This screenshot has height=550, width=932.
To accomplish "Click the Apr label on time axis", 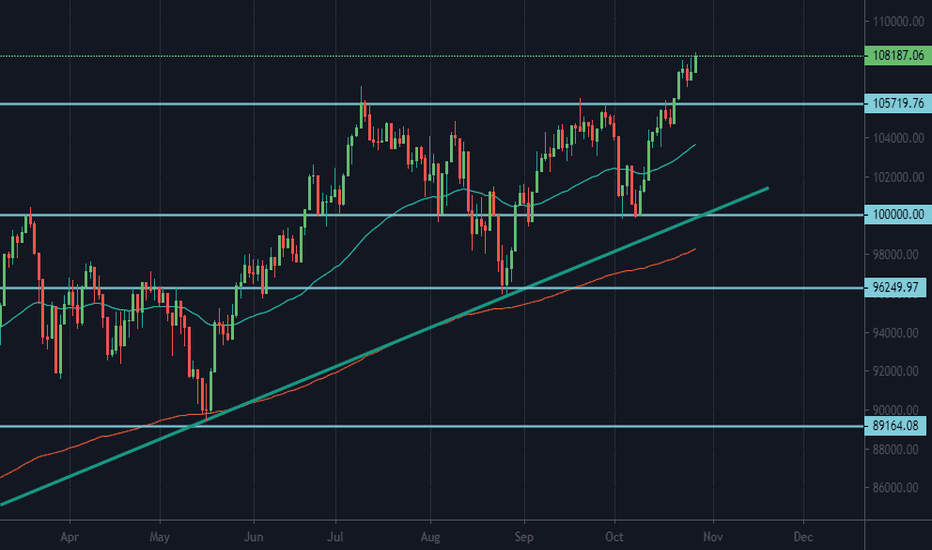I will [70, 537].
